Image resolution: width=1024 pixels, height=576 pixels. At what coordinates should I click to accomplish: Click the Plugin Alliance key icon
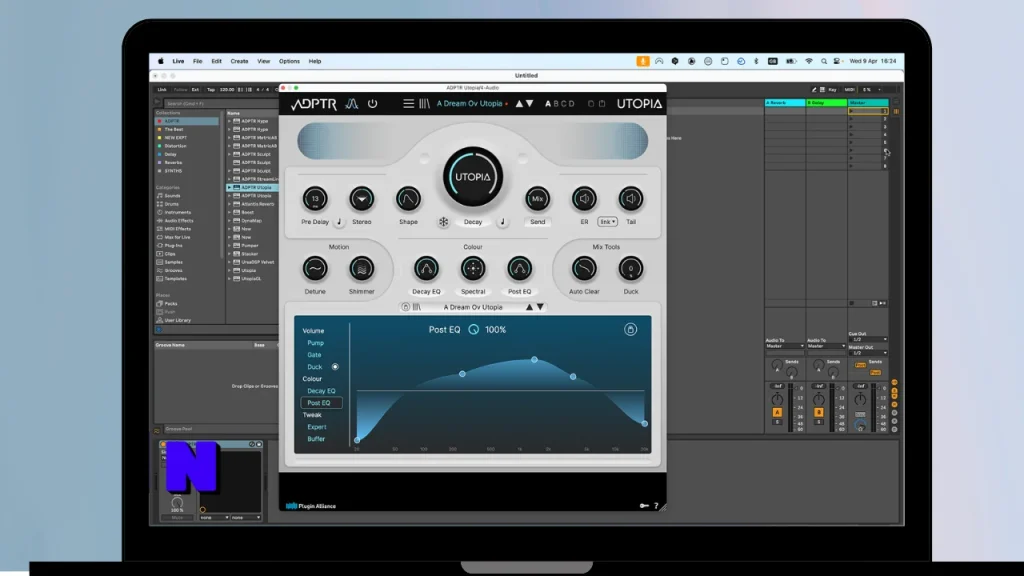pyautogui.click(x=644, y=505)
